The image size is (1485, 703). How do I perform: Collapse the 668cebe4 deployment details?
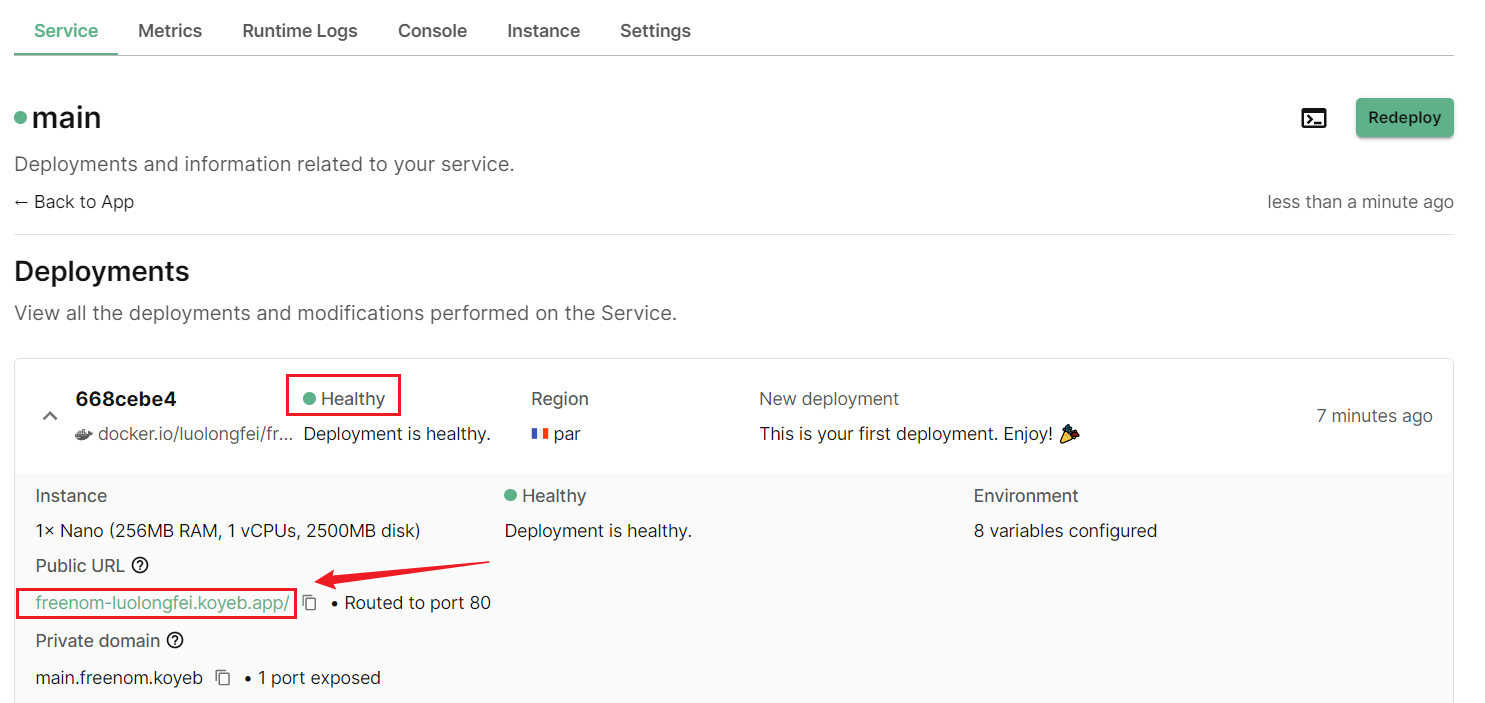click(x=50, y=416)
